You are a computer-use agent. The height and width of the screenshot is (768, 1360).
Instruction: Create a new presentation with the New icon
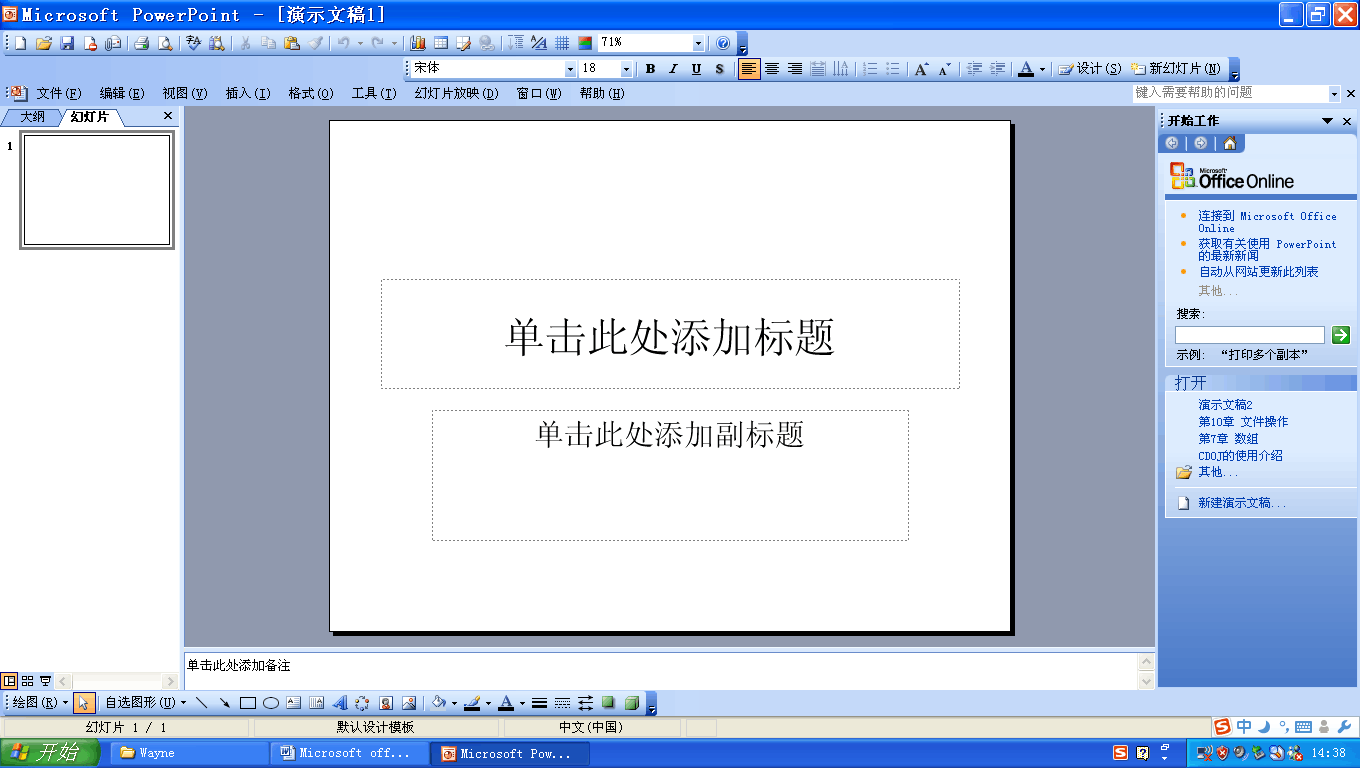click(x=20, y=43)
